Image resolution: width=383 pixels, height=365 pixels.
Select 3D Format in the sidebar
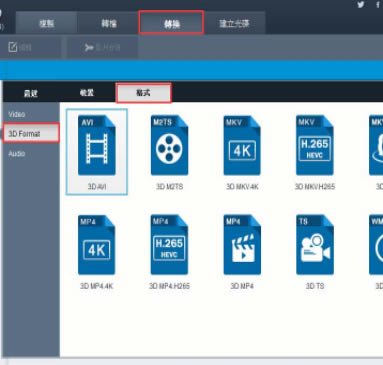pyautogui.click(x=31, y=133)
